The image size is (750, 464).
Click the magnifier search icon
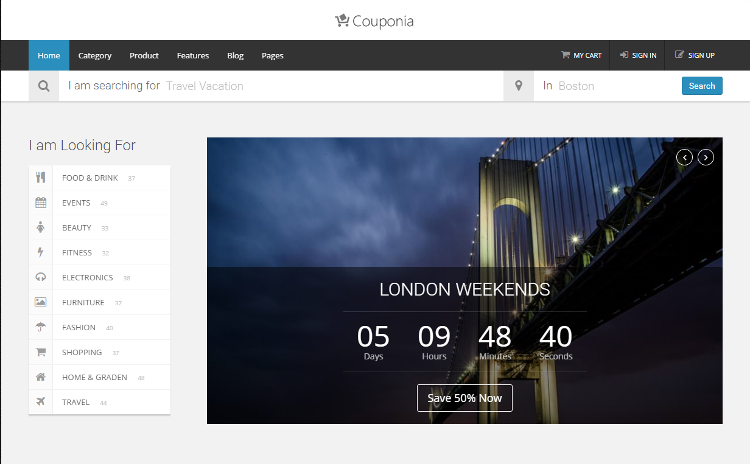[x=44, y=86]
